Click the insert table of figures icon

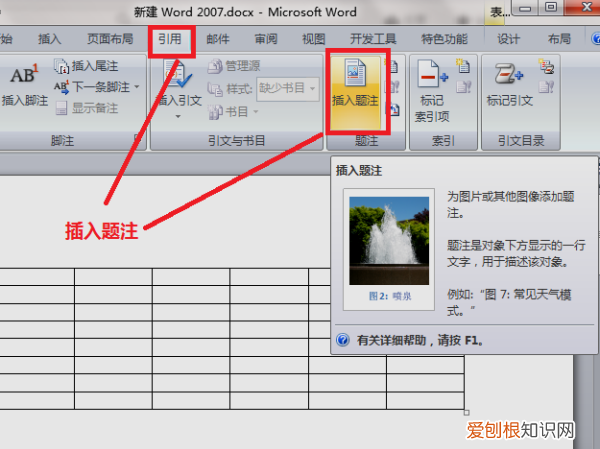tap(392, 67)
